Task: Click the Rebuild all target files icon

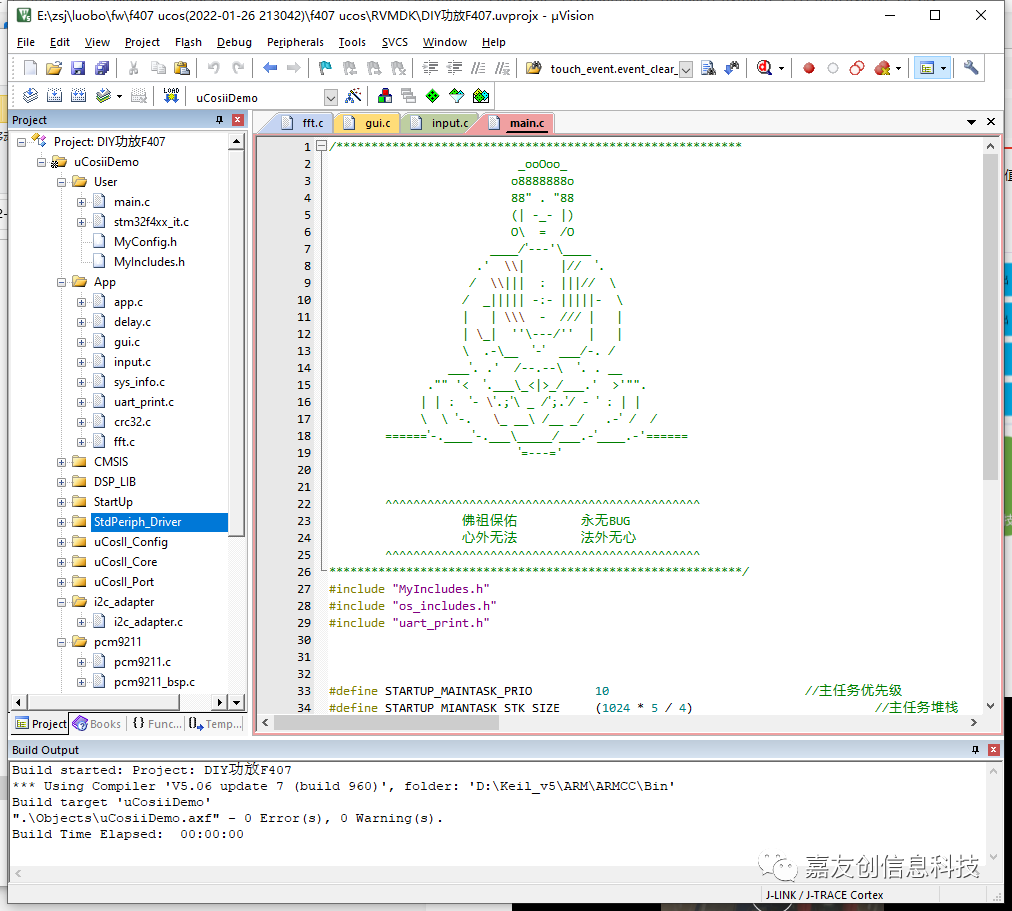Action: click(x=78, y=96)
